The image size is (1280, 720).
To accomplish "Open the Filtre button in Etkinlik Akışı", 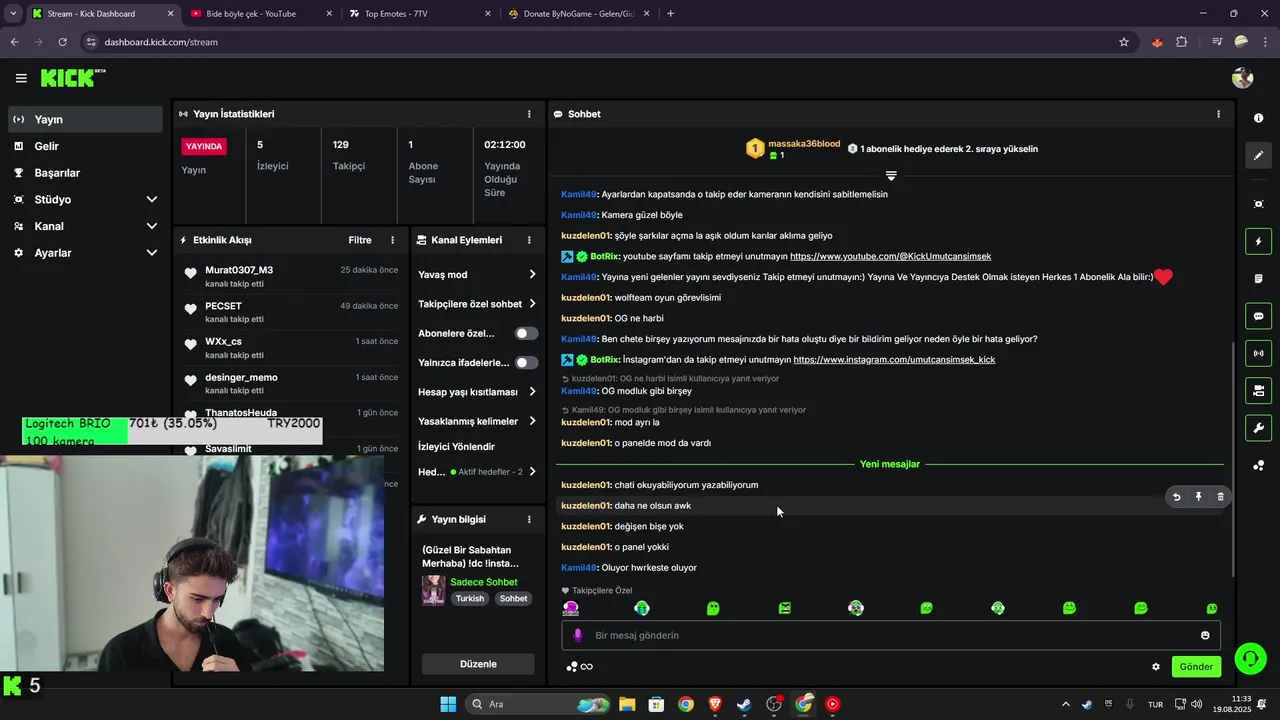I will click(360, 240).
